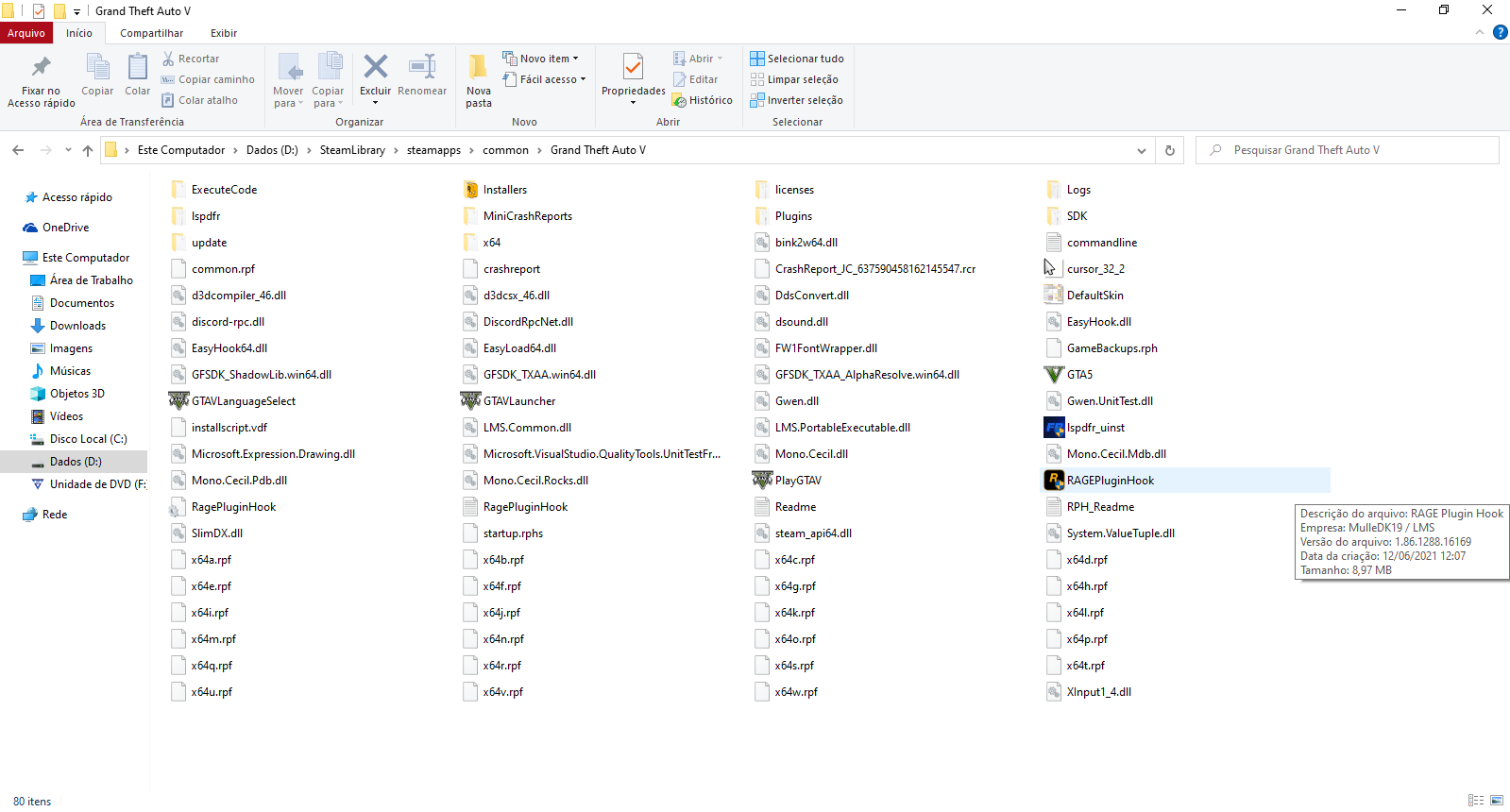Click the search Grand Theft Auto V field

click(1348, 150)
